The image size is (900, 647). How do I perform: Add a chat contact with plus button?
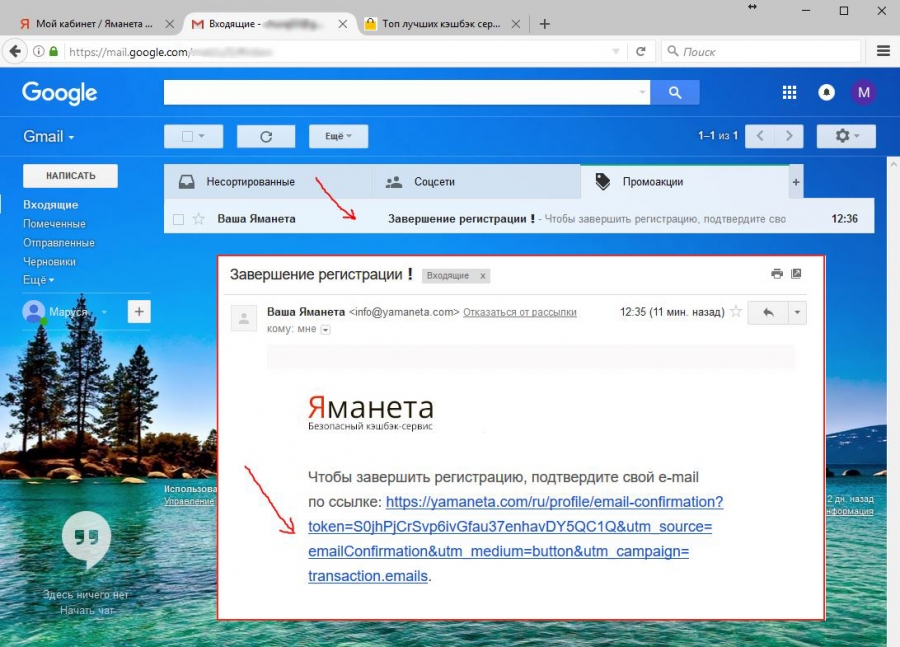click(139, 312)
